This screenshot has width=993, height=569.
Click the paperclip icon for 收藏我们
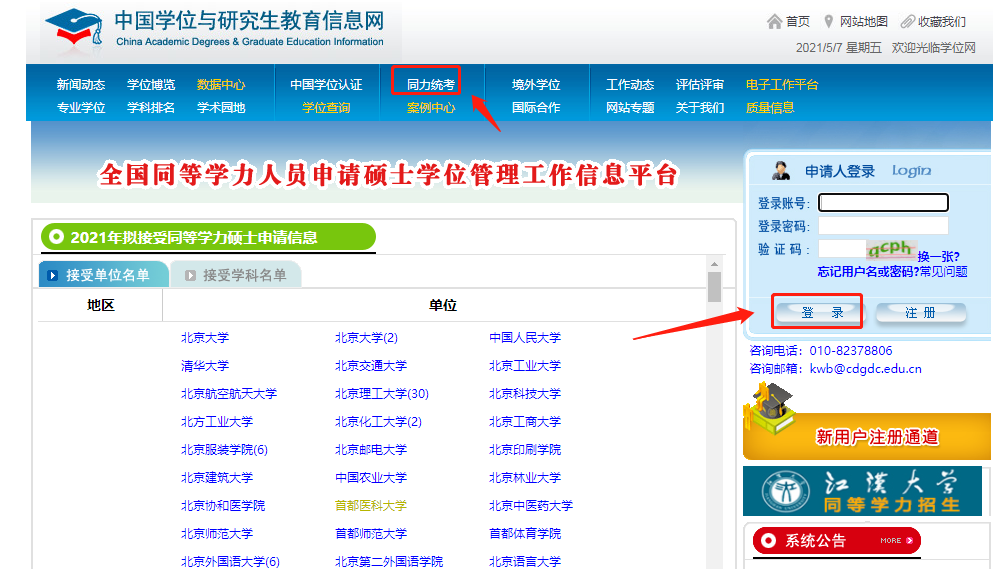(x=908, y=22)
